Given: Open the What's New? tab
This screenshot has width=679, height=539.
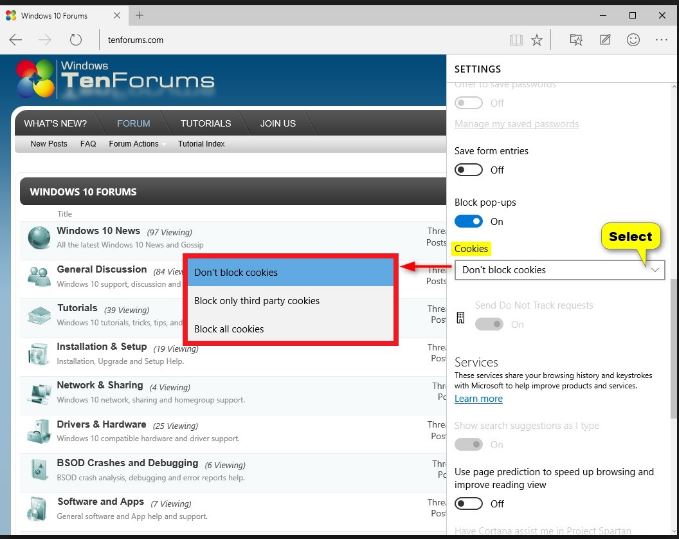Looking at the screenshot, I should tap(55, 123).
